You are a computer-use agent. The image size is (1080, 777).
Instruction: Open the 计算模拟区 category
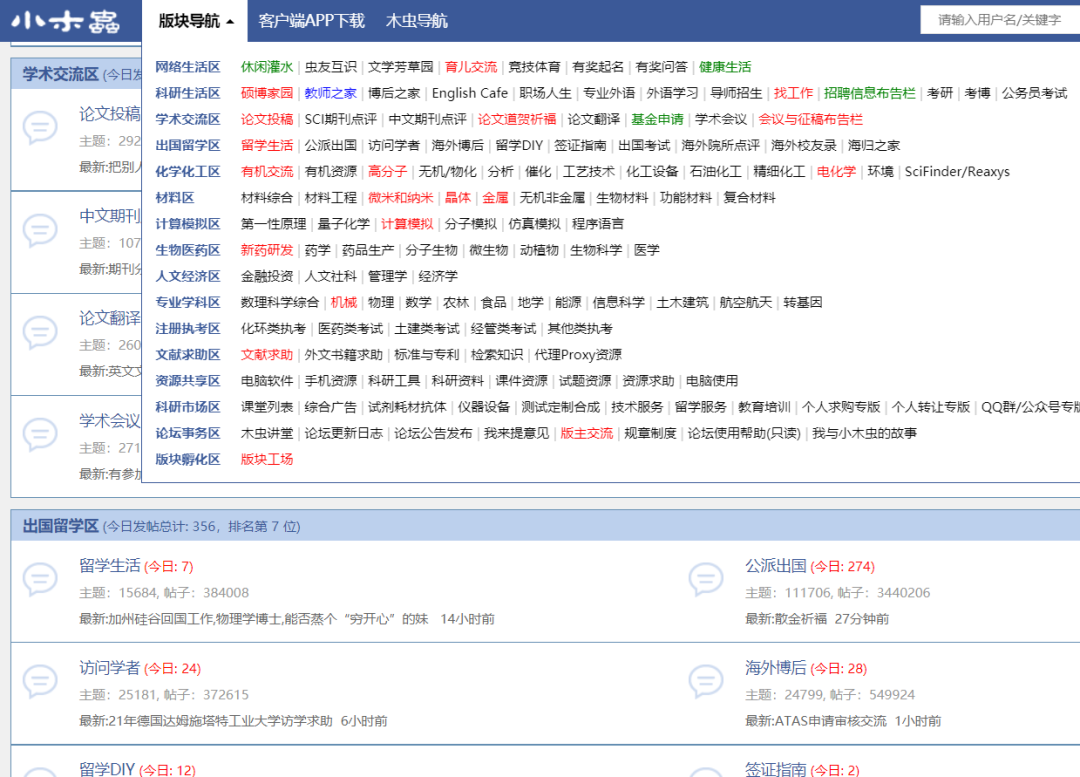(187, 224)
